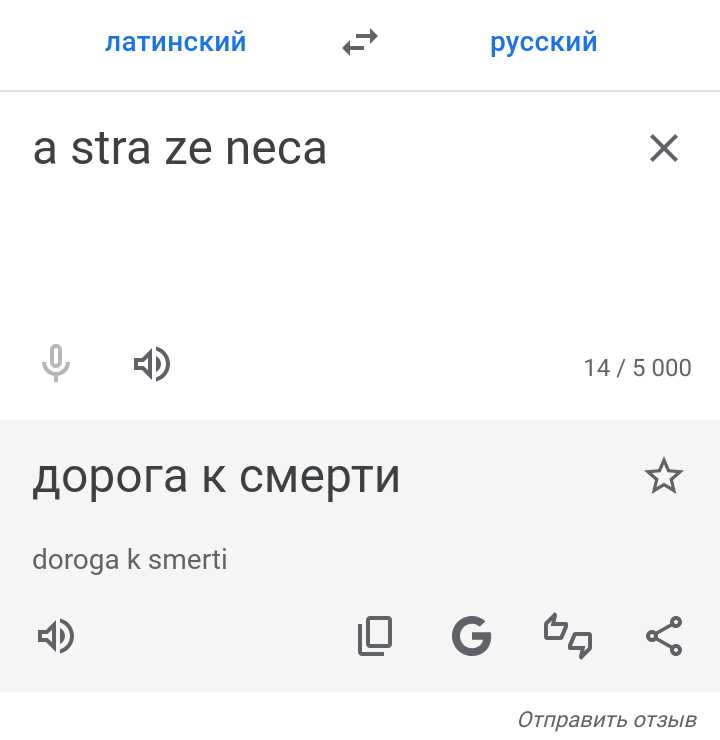Share the translation result
This screenshot has height=740, width=720.
(x=664, y=636)
